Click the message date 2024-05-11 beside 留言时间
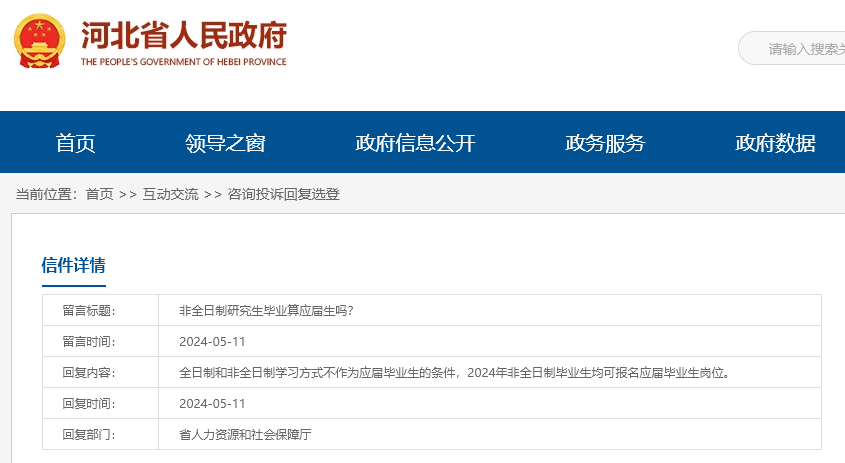Image resolution: width=845 pixels, height=463 pixels. point(212,342)
